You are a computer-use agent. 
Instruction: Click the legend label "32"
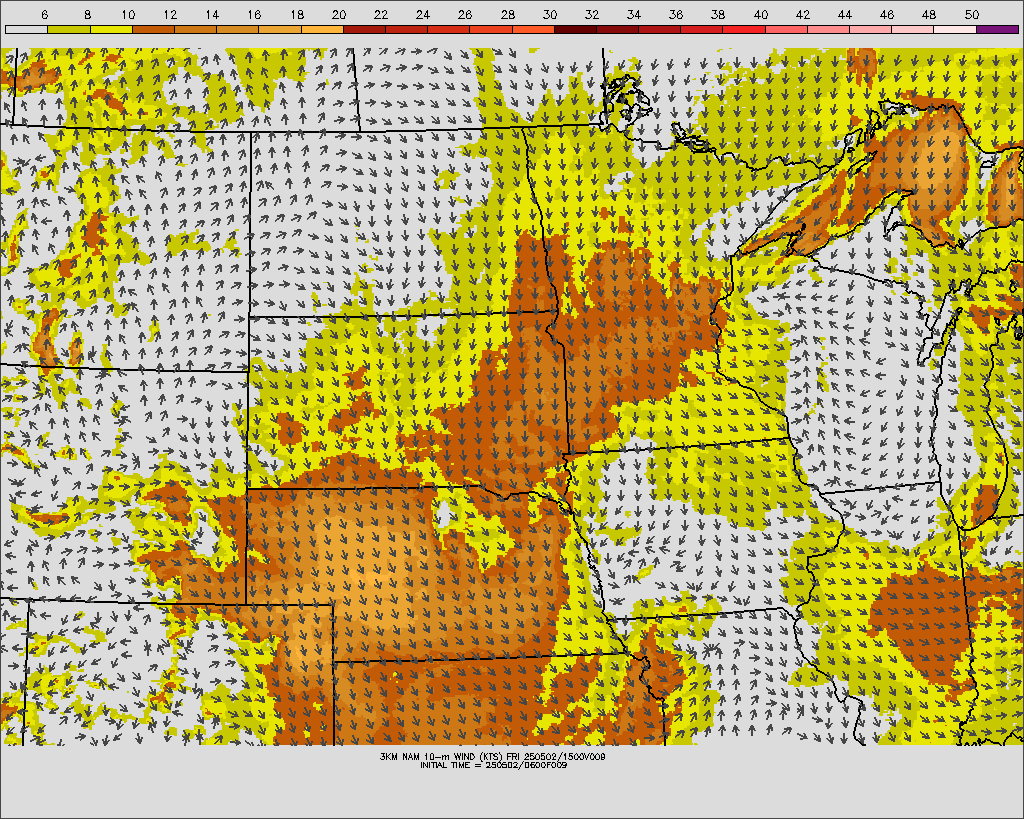592,14
